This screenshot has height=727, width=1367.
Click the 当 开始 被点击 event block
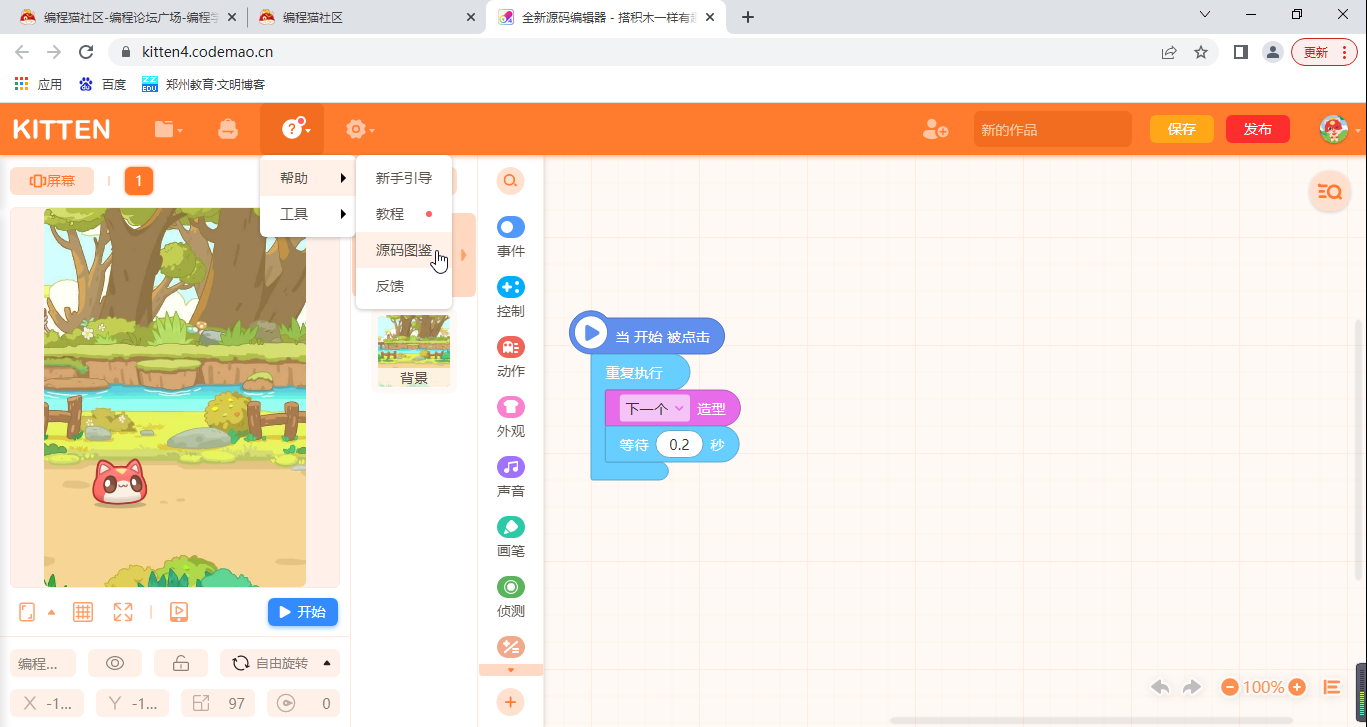[x=648, y=334]
